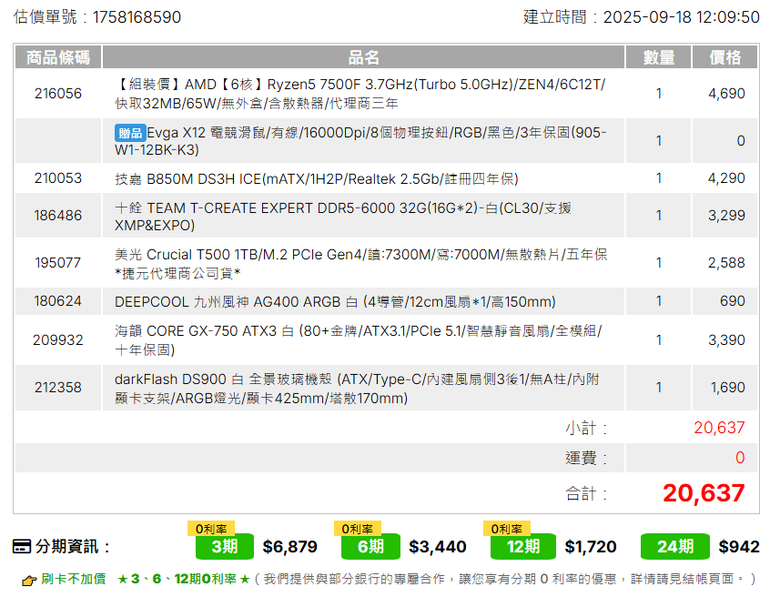The image size is (780, 597).
Task: Click the AMD Ryzen5 7500F product name
Action: [x=361, y=94]
